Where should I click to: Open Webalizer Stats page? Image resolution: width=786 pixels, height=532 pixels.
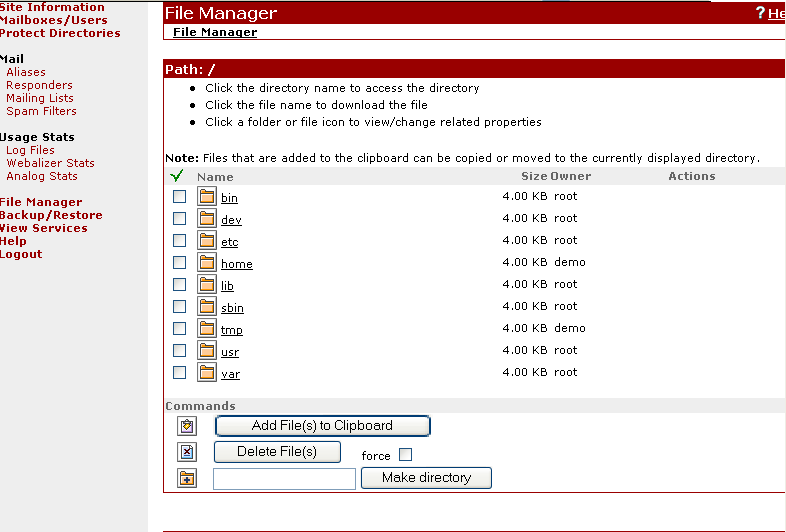pos(50,163)
